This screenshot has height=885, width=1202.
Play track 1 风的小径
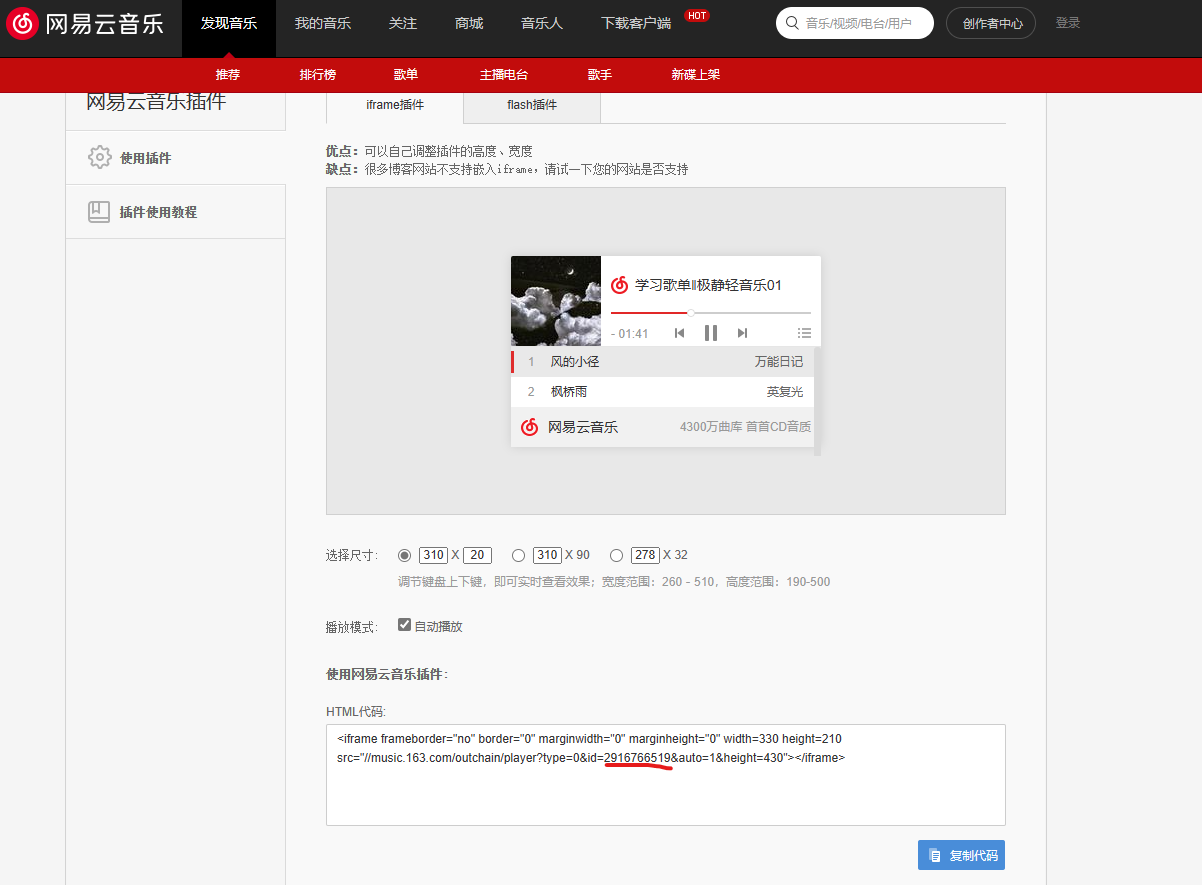tap(662, 362)
